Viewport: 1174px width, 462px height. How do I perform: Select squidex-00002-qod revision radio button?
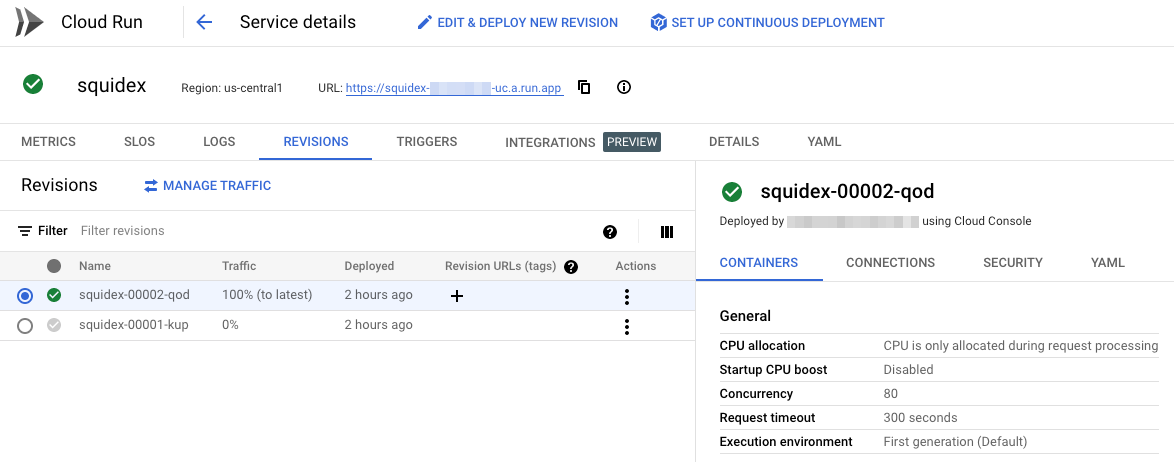click(x=25, y=297)
